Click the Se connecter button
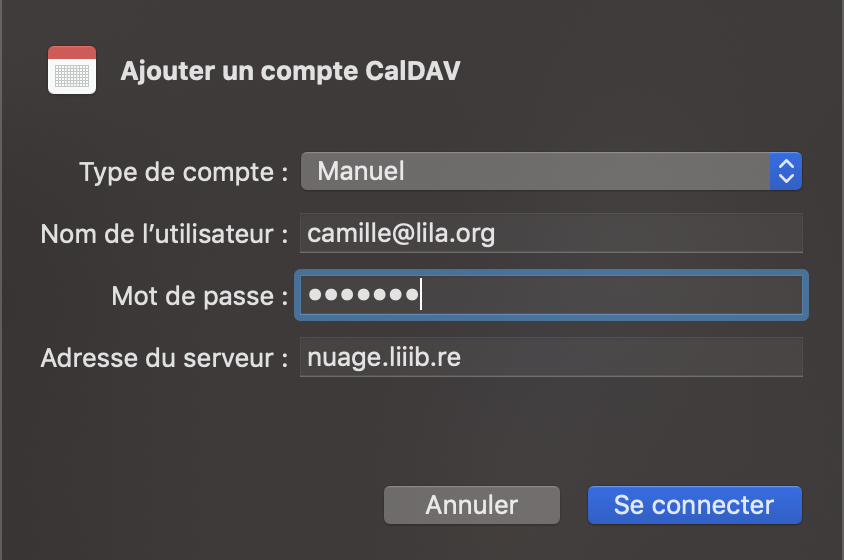This screenshot has height=560, width=844. [x=694, y=505]
